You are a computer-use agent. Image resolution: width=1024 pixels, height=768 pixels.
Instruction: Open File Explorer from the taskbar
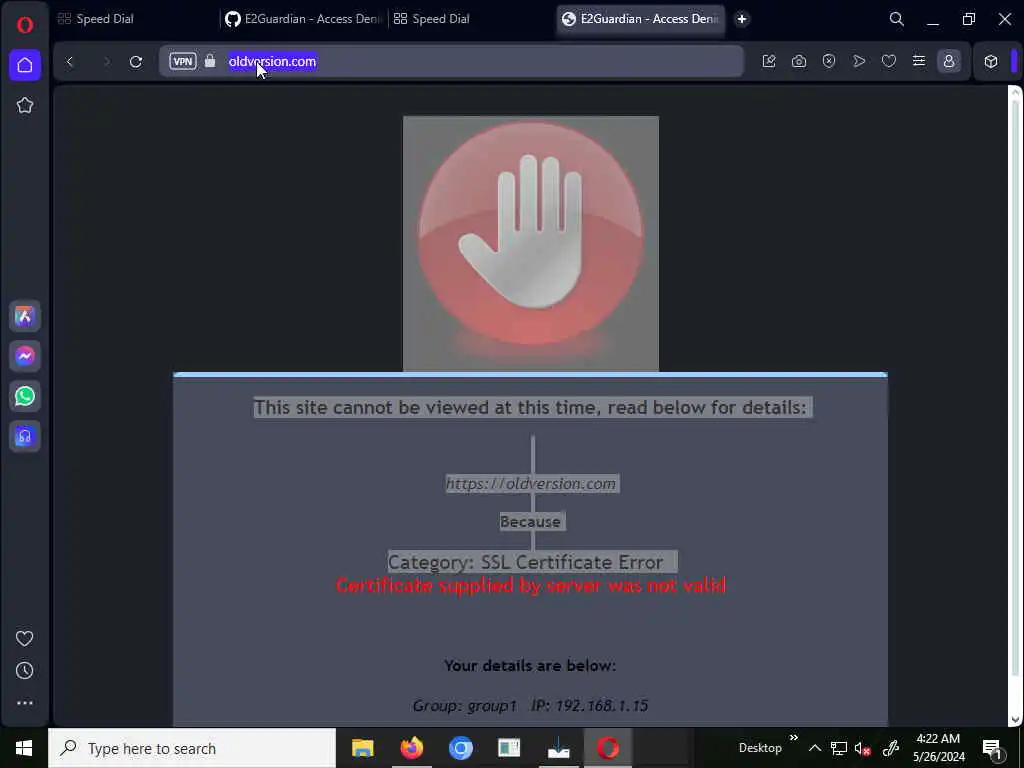362,748
